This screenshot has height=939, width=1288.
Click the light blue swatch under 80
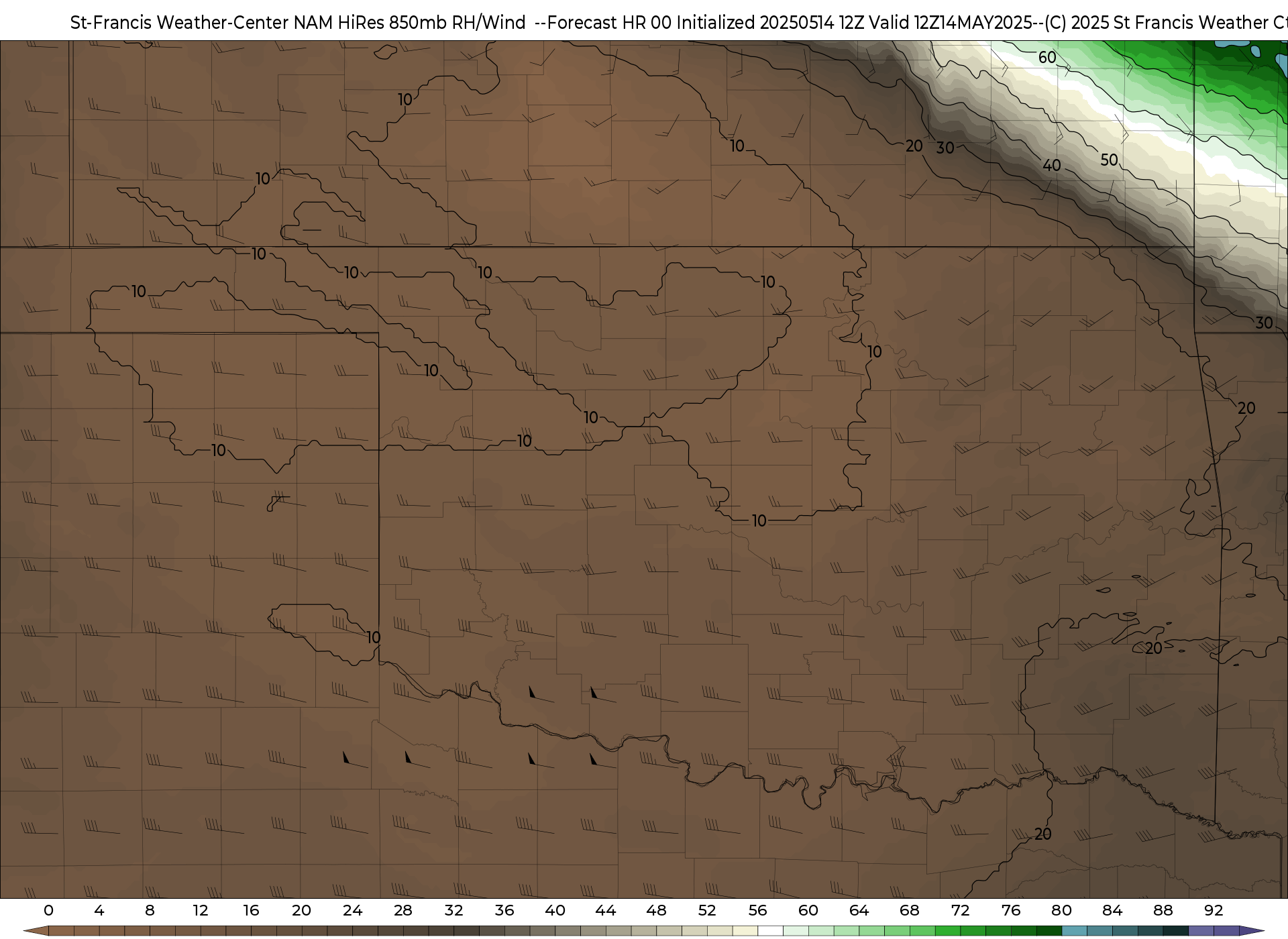coord(1074,931)
